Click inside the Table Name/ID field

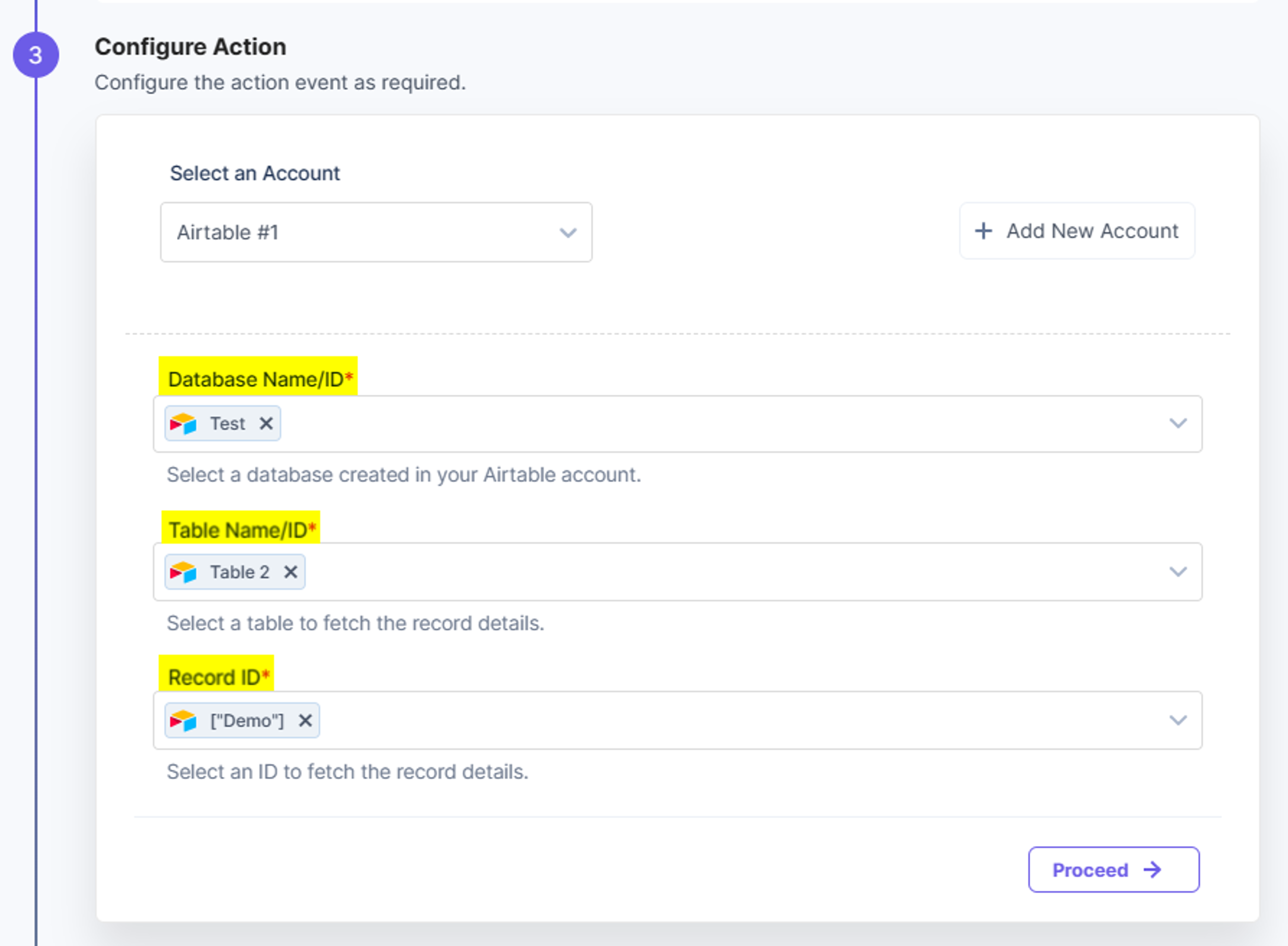tap(677, 572)
